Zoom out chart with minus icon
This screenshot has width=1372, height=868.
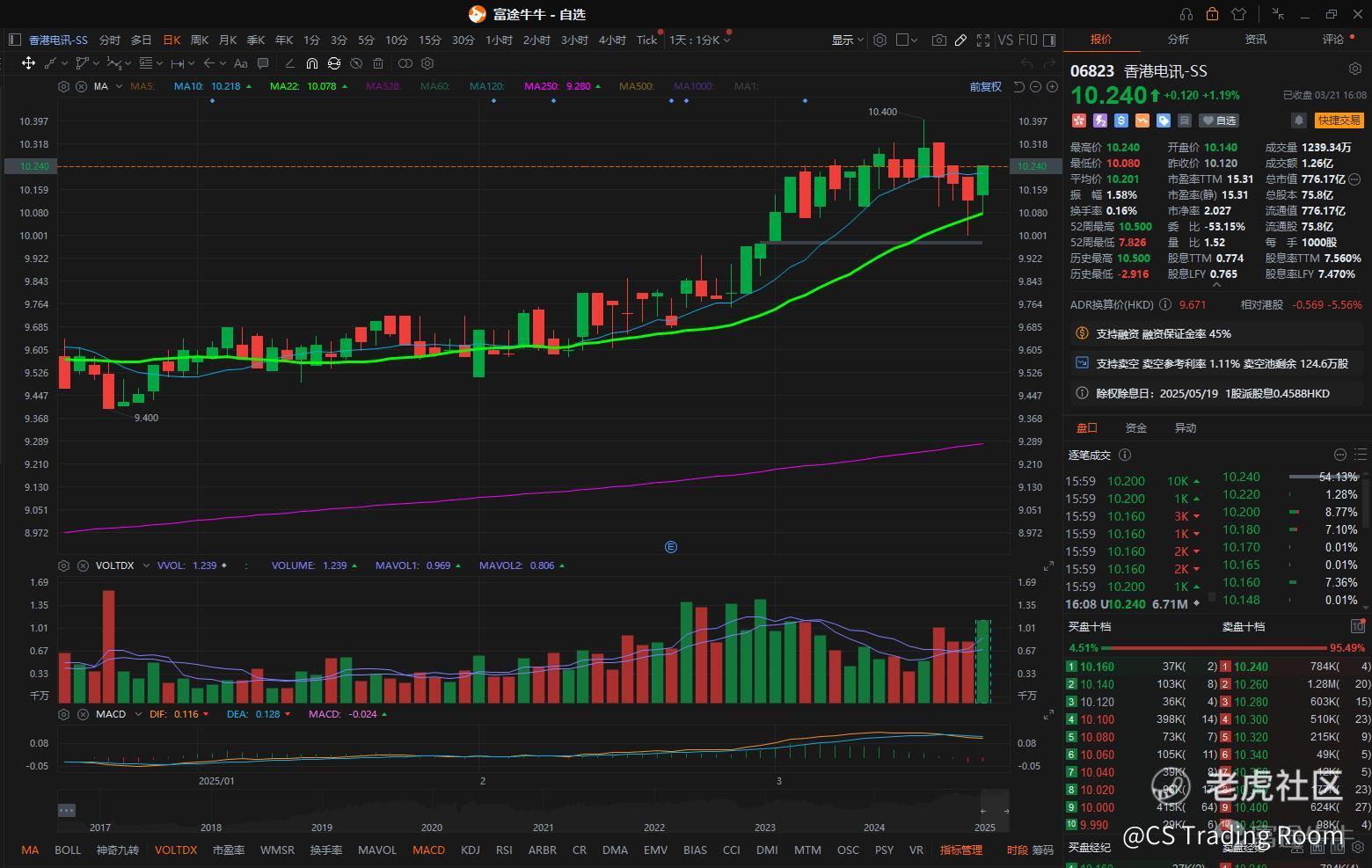tap(1036, 86)
